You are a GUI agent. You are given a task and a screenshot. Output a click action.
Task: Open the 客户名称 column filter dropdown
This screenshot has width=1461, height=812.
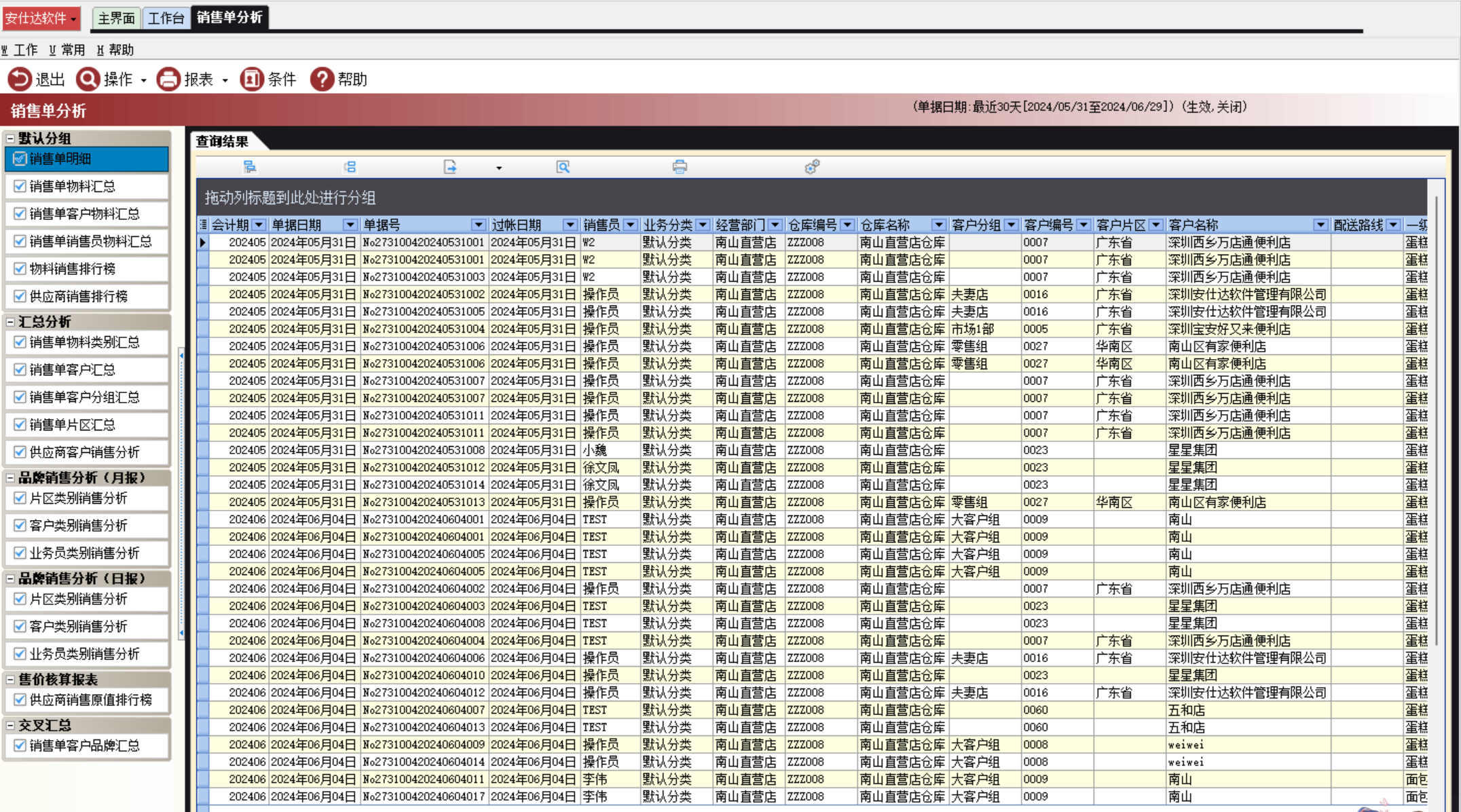coord(1320,225)
